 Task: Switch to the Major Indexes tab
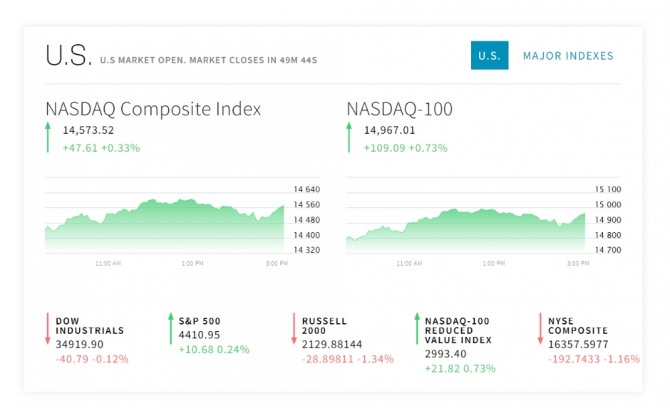[x=568, y=56]
